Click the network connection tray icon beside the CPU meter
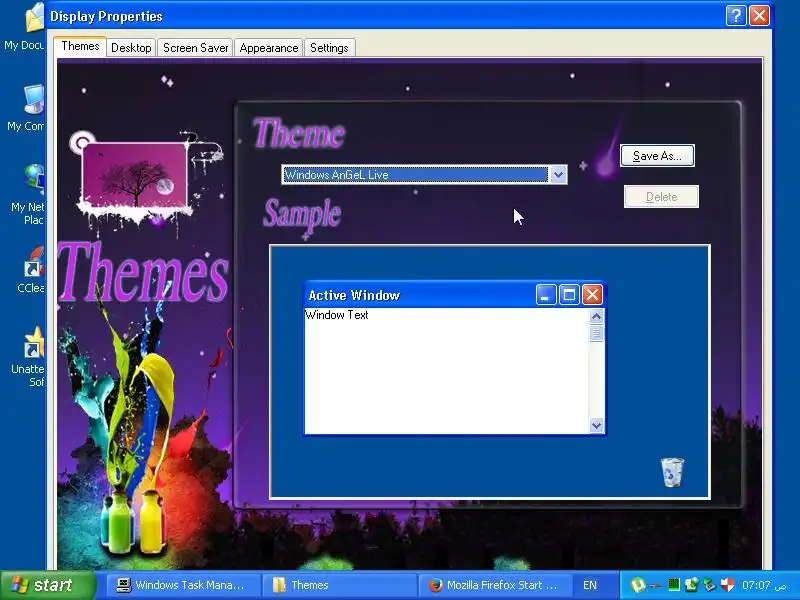Viewport: 800px width, 600px height. 691,585
